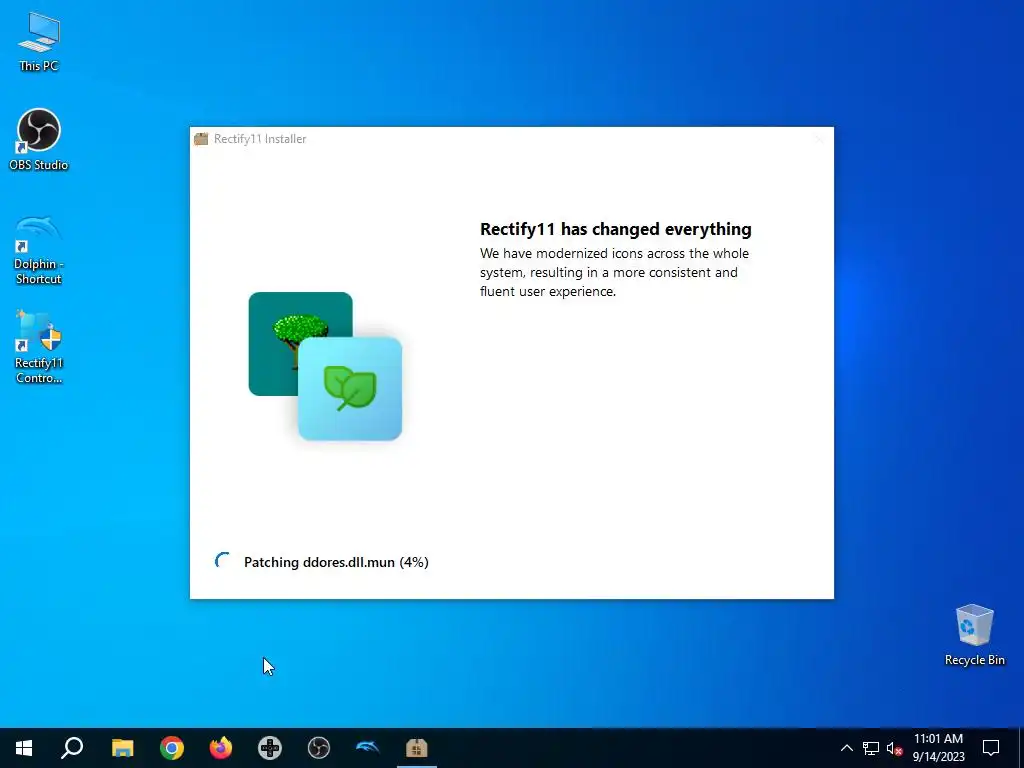Select the Rectify11 Control Center desktop shortcut

coord(39,347)
